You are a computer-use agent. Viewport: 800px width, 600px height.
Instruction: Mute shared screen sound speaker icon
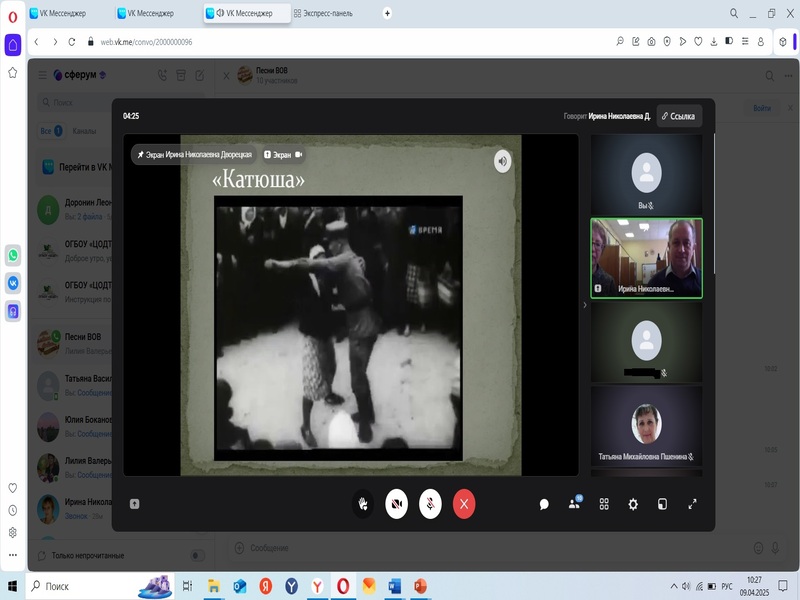click(503, 161)
